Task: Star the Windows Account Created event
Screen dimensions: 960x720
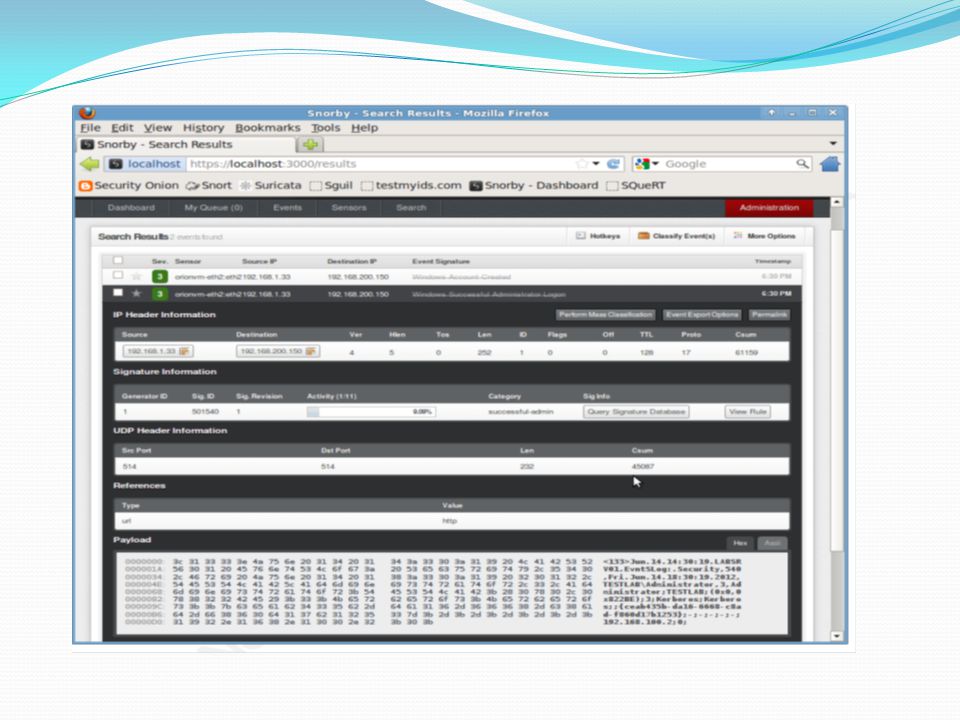Action: pos(137,276)
